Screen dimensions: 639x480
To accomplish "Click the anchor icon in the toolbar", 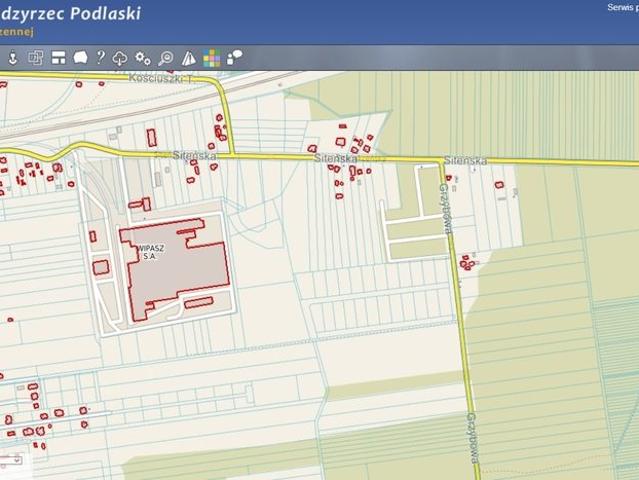I will (13, 58).
